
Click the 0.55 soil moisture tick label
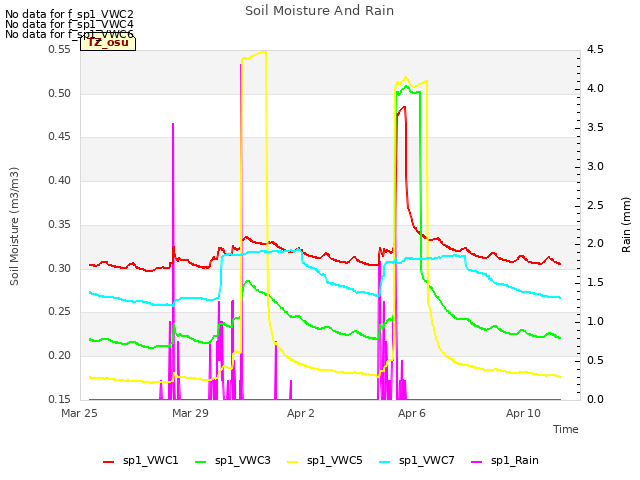tap(59, 50)
